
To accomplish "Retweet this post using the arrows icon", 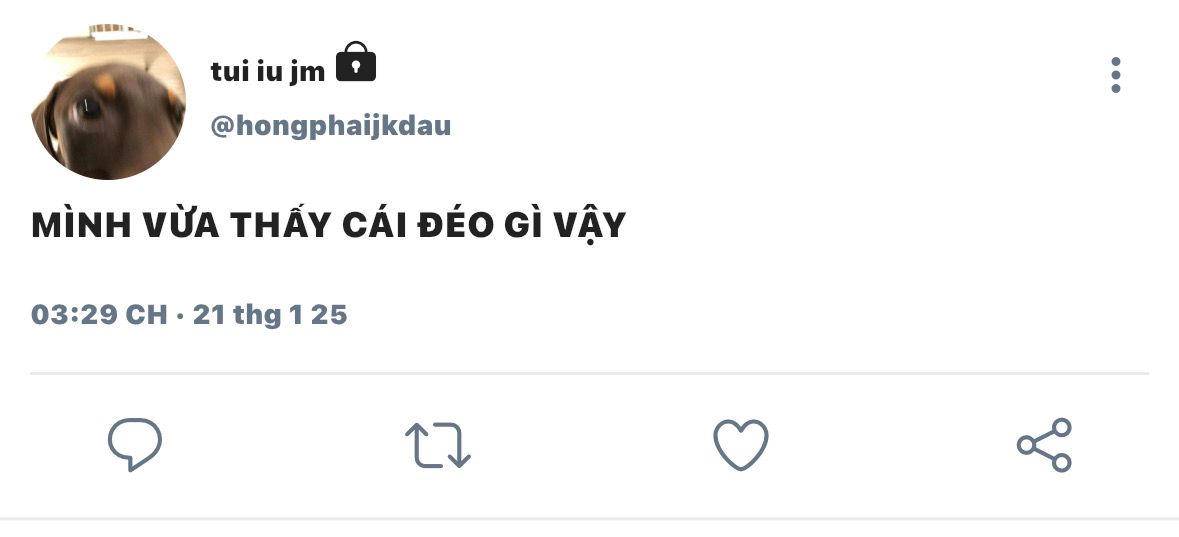I will 438,444.
